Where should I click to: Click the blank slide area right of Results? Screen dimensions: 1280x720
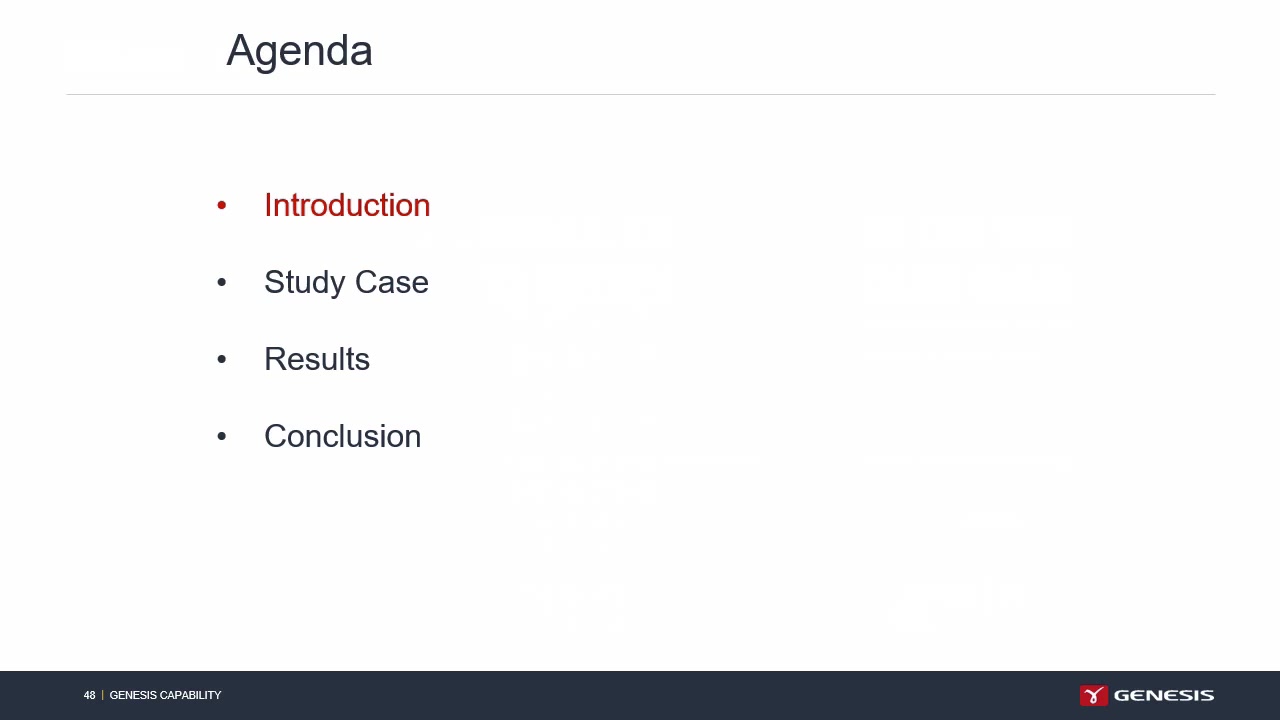[800, 359]
